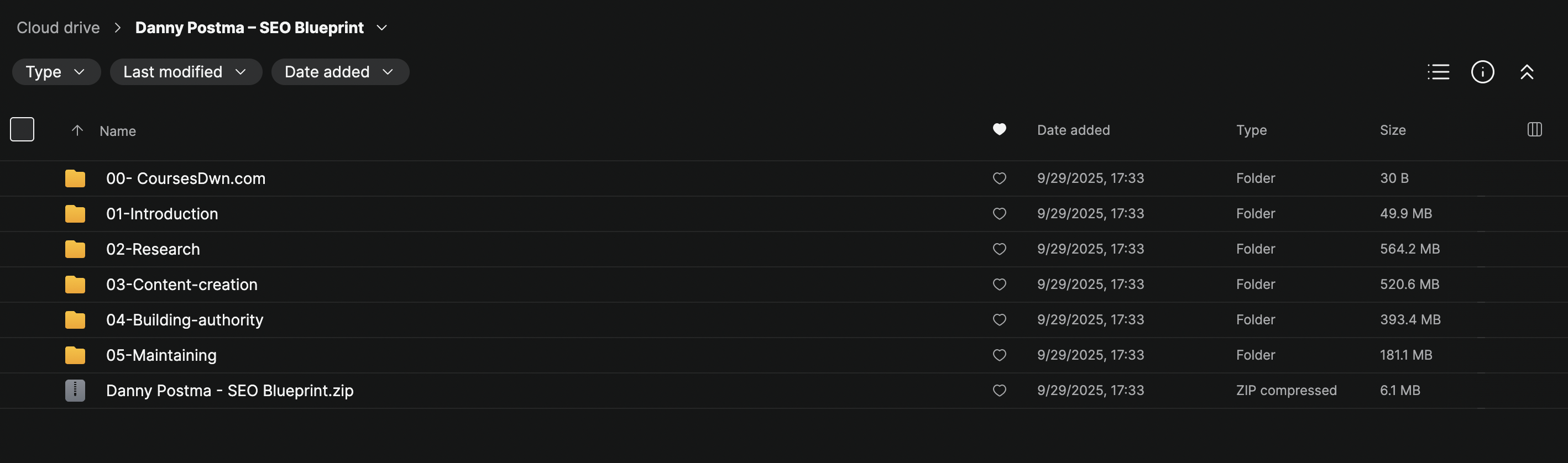The image size is (1568, 463).
Task: Click the ZIP archive file icon
Action: [75, 390]
